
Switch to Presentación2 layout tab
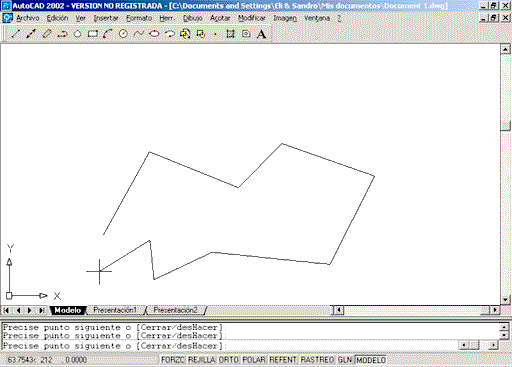175,310
